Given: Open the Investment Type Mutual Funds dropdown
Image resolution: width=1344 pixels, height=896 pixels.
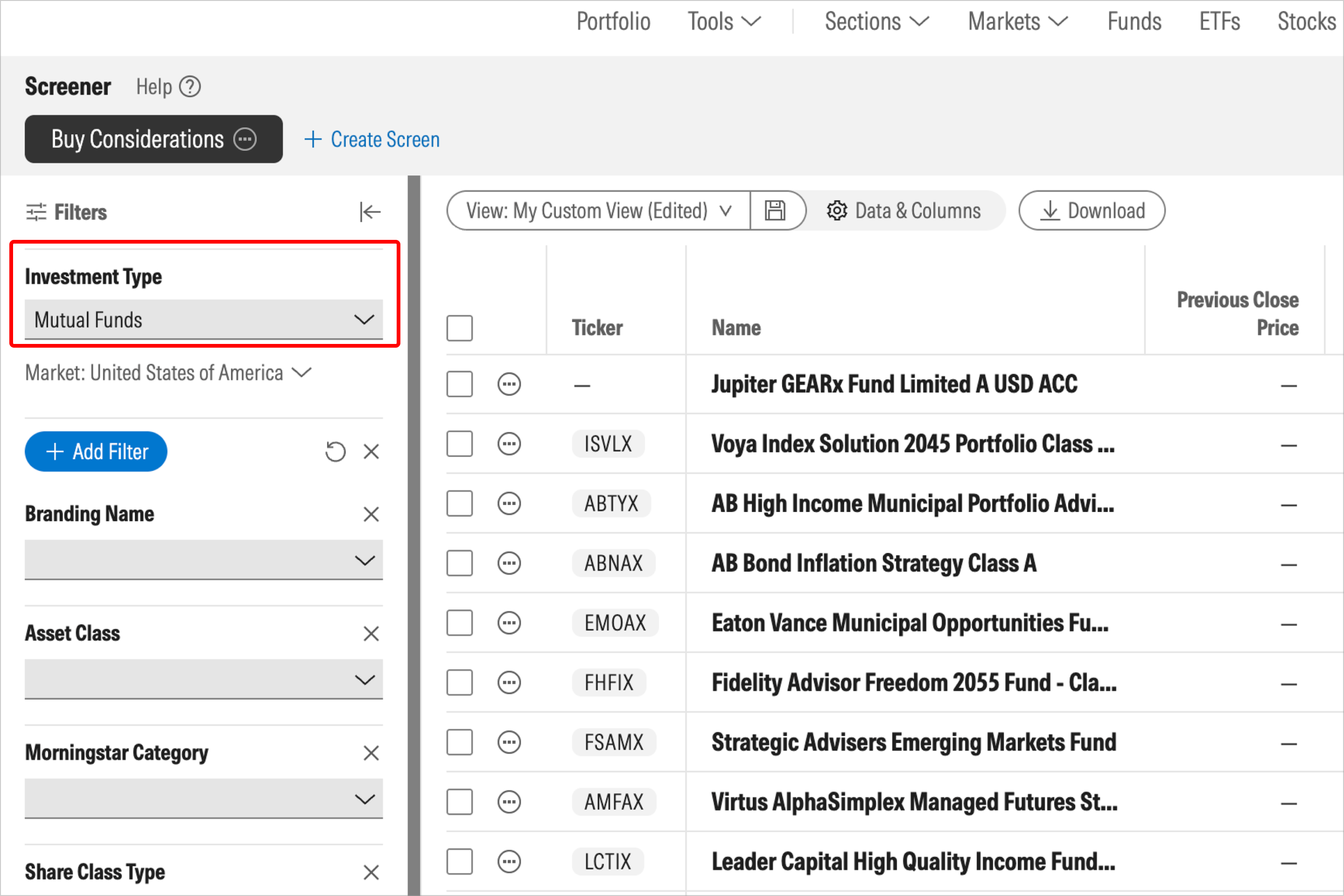Looking at the screenshot, I should (x=203, y=319).
